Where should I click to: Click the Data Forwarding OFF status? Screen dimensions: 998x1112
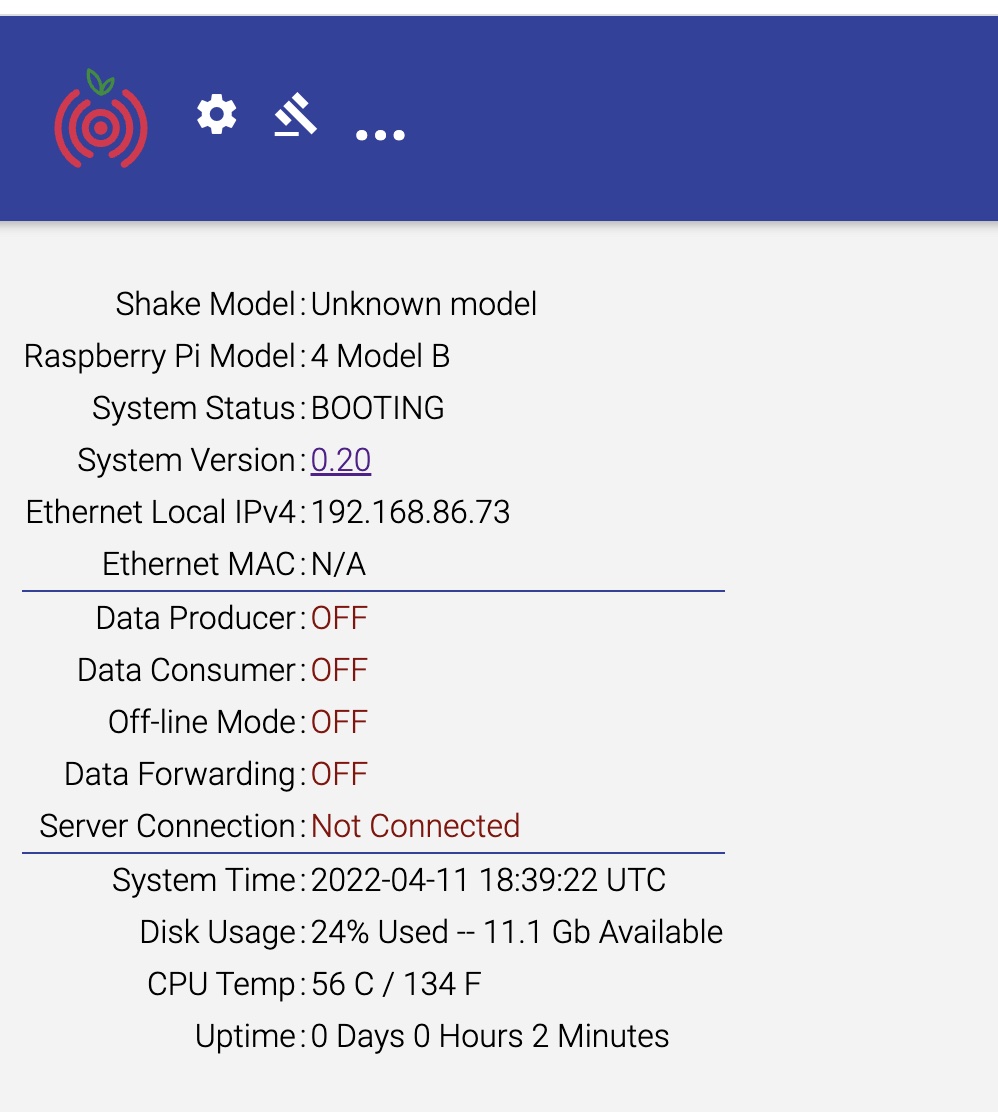tap(339, 774)
